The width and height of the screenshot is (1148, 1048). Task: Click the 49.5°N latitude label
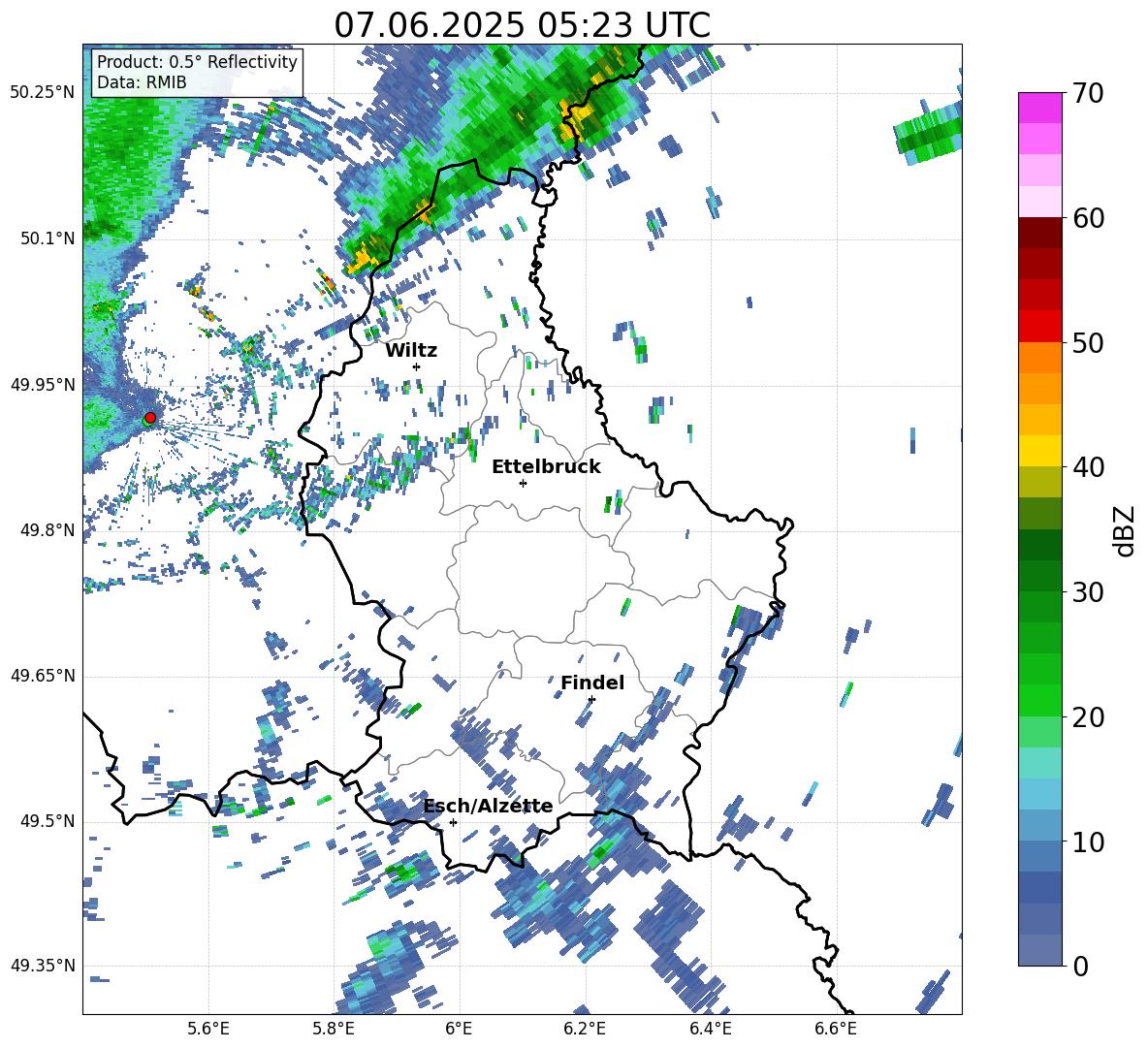pos(48,821)
